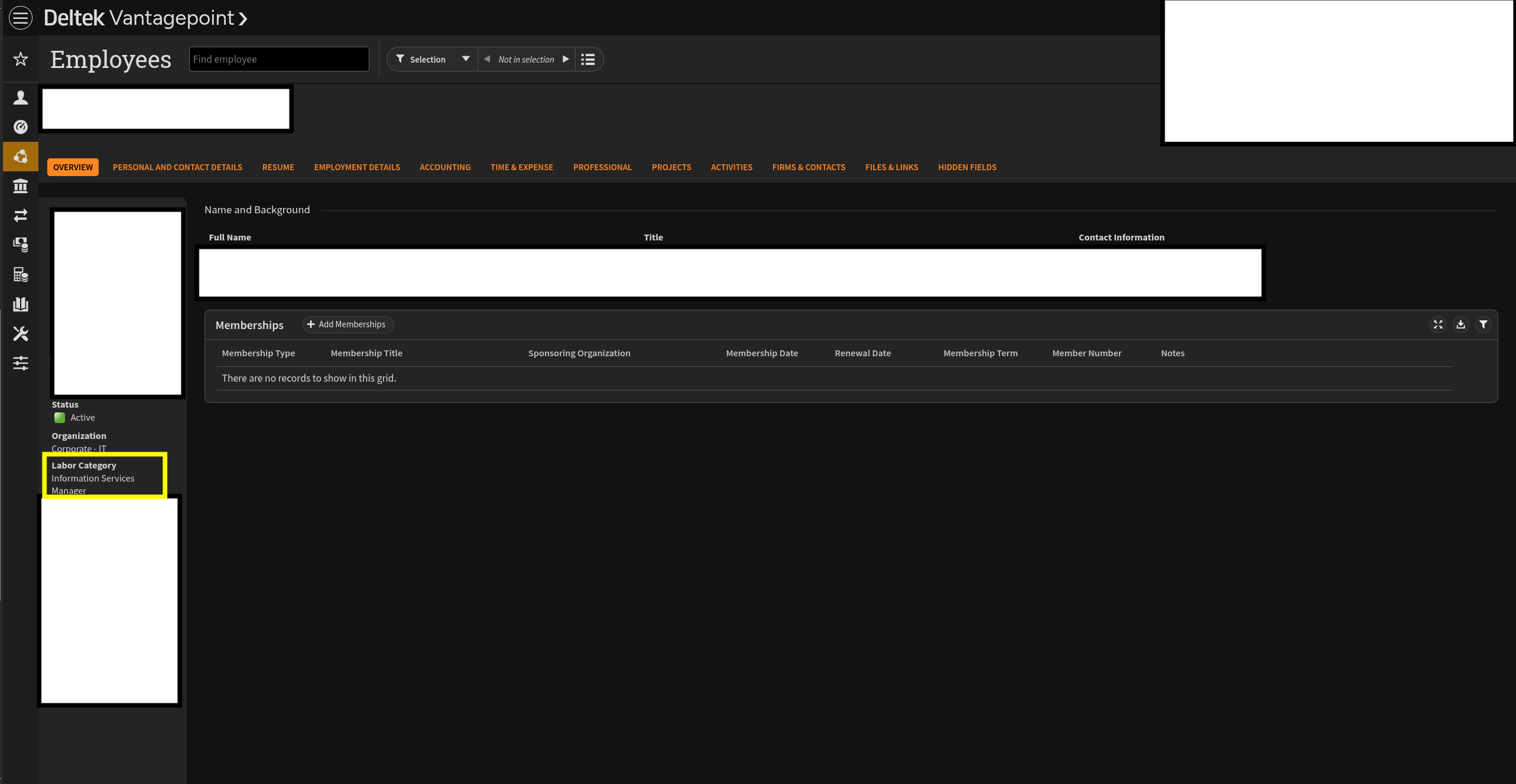Click Add Memberships button

347,324
